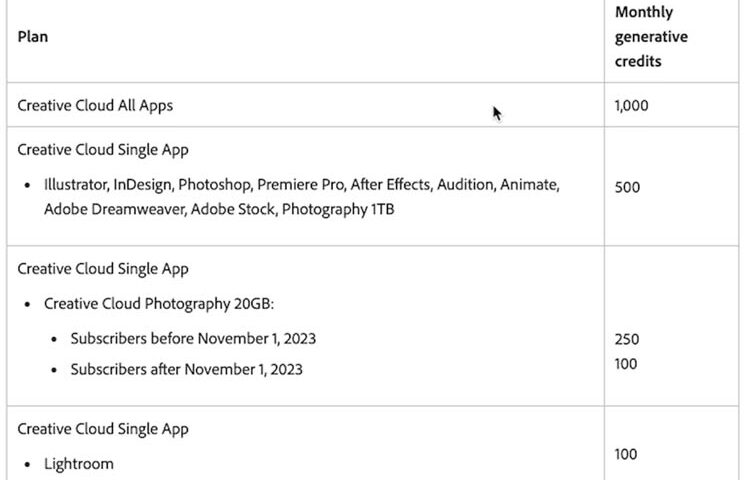750x480 pixels.
Task: Click the 1,000 credits value
Action: tap(631, 105)
